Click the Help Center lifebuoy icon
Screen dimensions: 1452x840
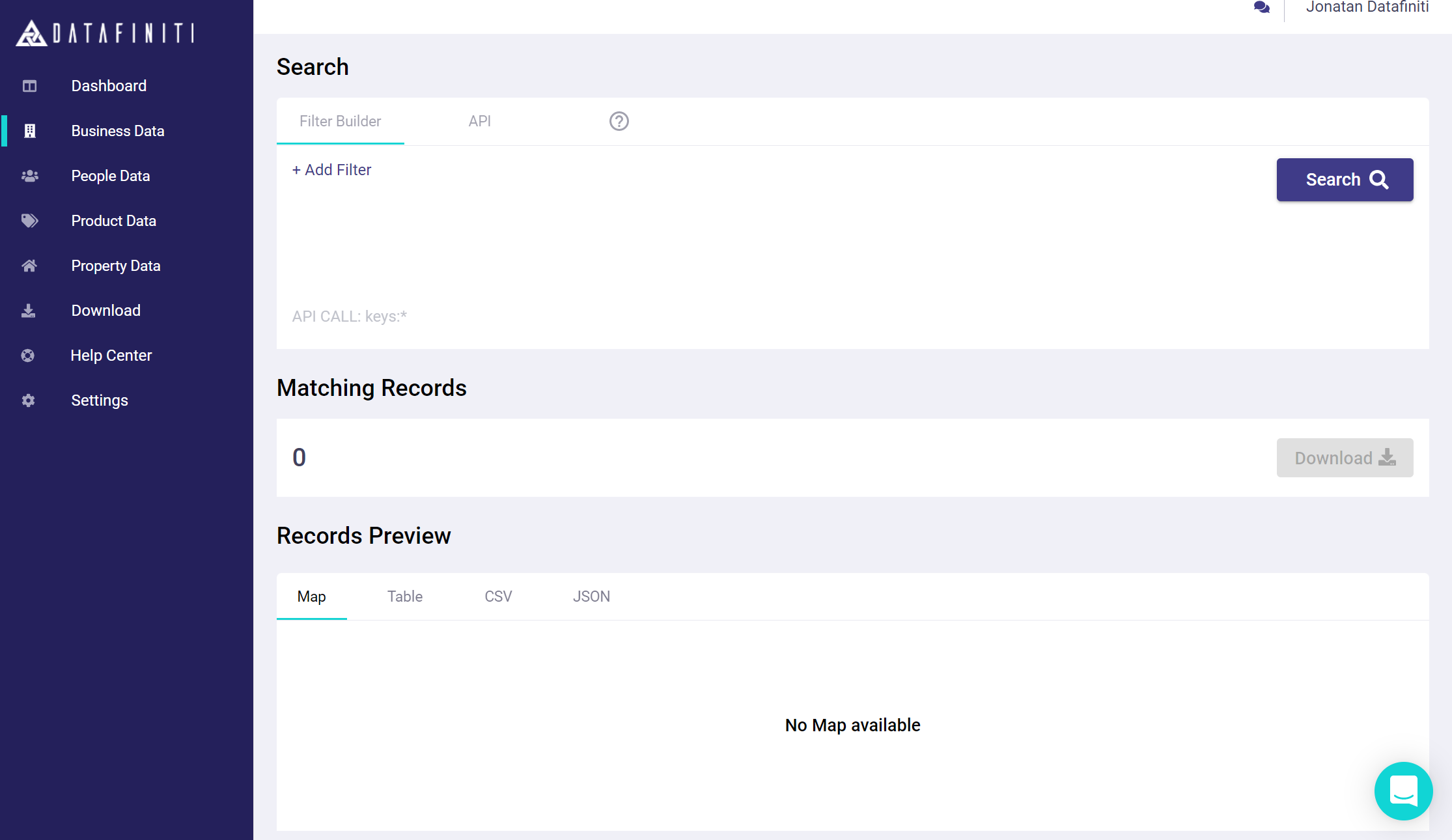[x=28, y=356]
